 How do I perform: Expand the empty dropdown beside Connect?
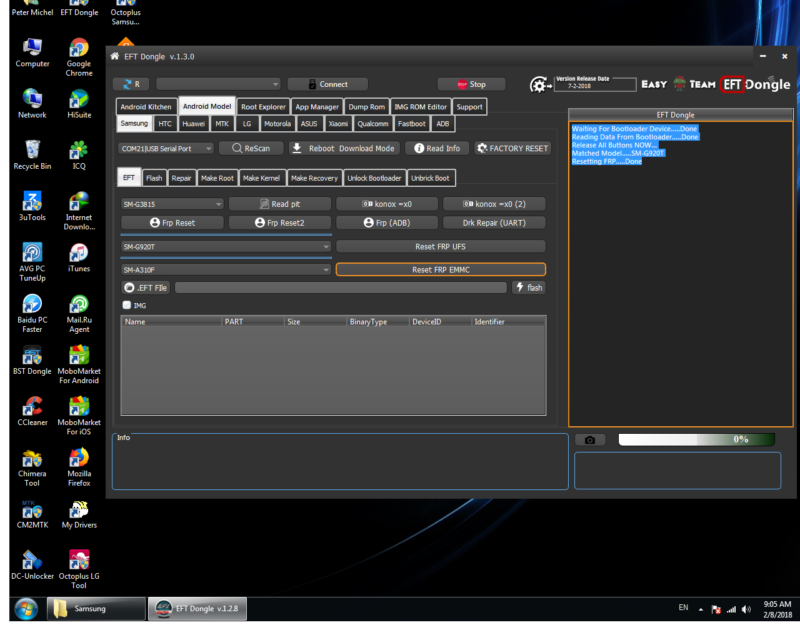pyautogui.click(x=218, y=84)
